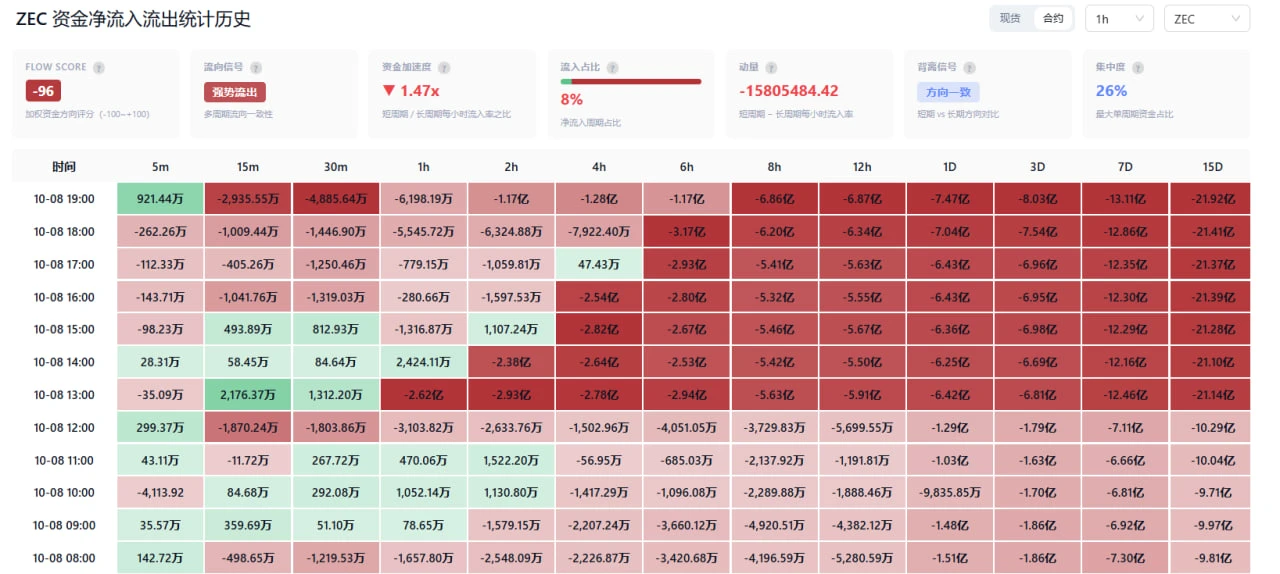
Task: Click help icon next to 集中度
Action: [1137, 67]
